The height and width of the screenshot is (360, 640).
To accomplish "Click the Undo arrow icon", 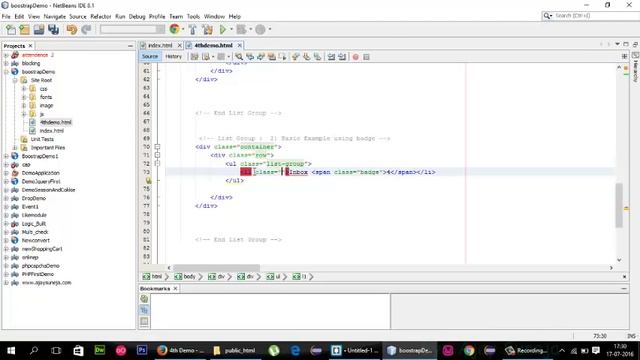I will 72,29.
